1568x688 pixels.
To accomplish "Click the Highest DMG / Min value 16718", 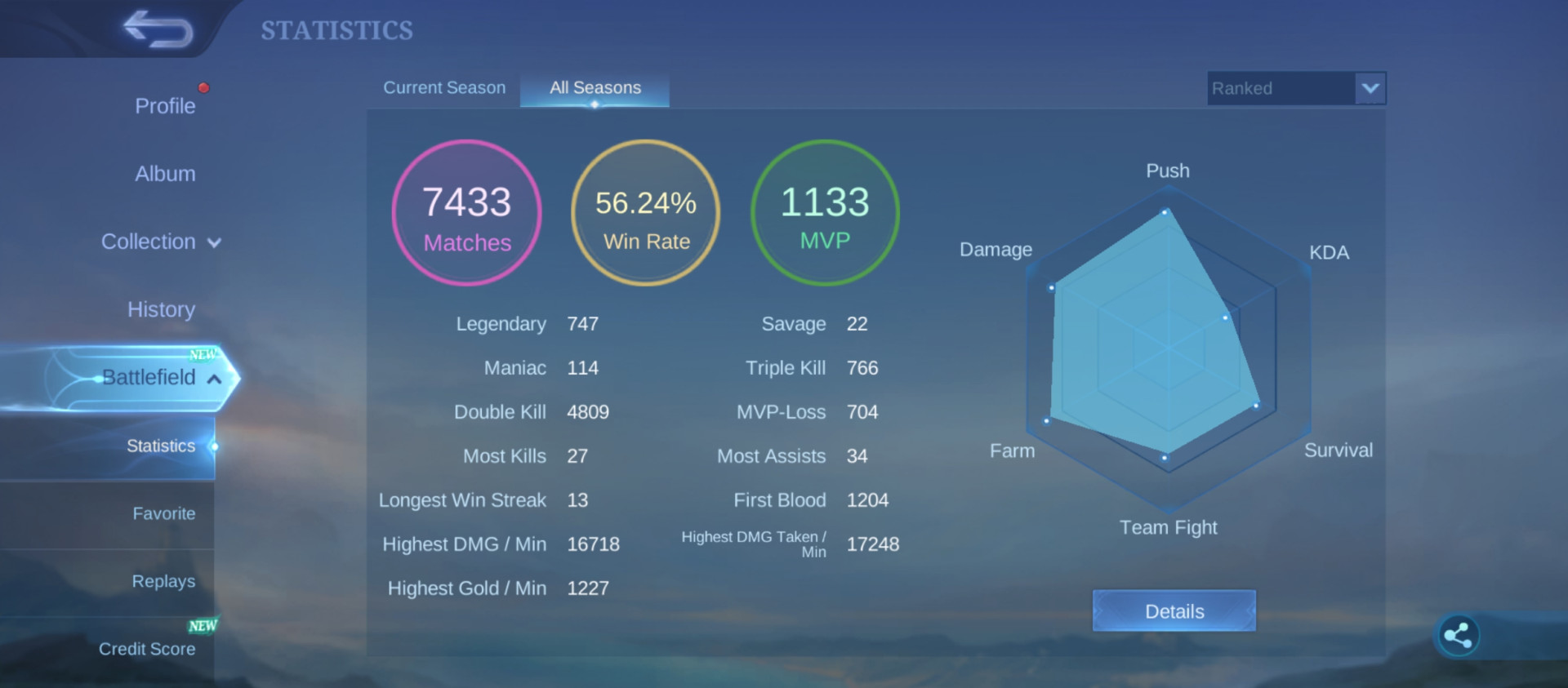I will pyautogui.click(x=594, y=544).
